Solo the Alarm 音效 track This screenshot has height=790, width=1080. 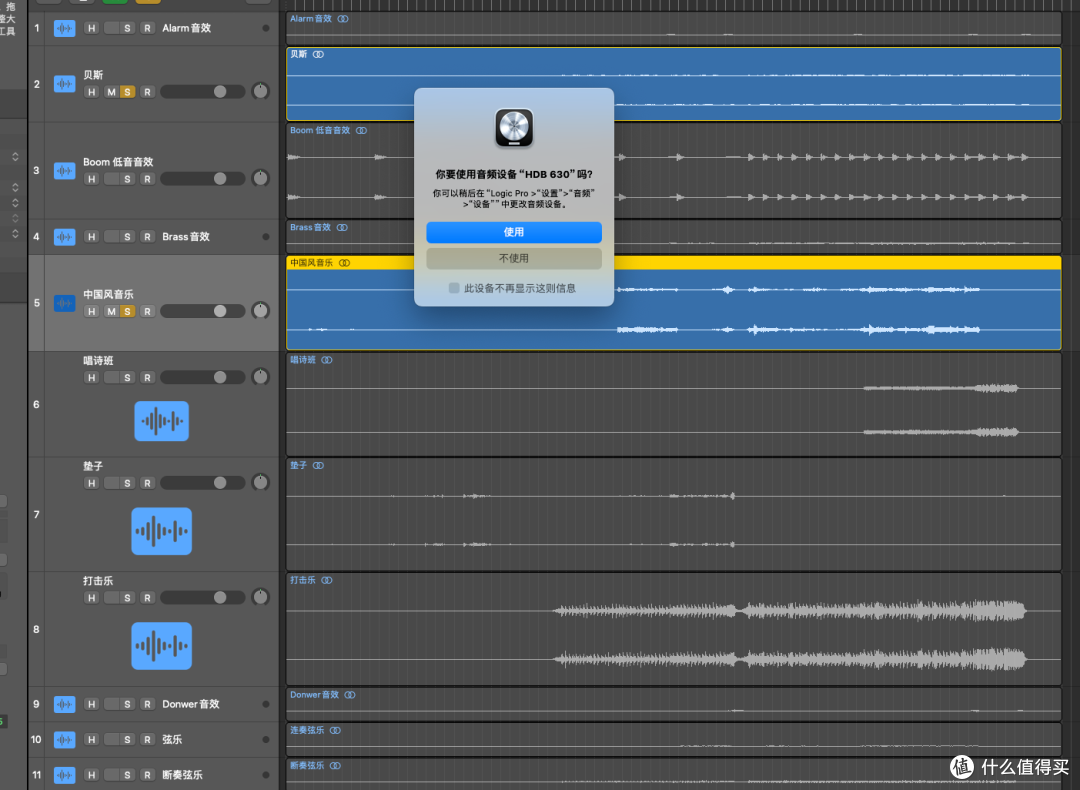127,28
